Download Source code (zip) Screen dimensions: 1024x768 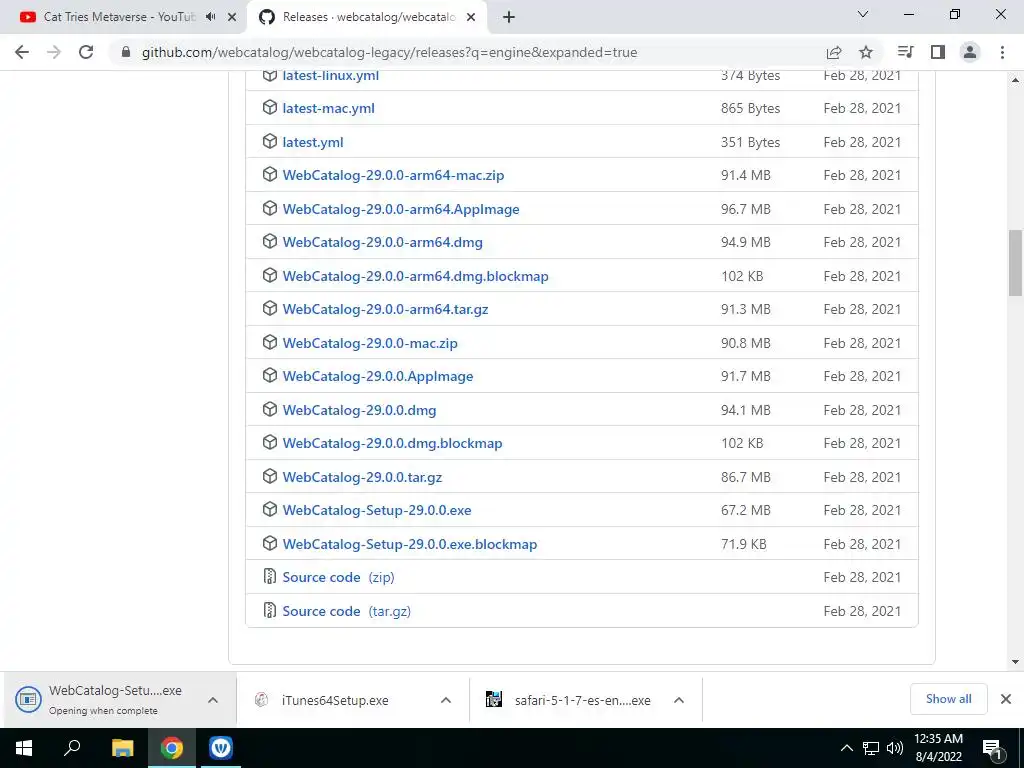338,577
